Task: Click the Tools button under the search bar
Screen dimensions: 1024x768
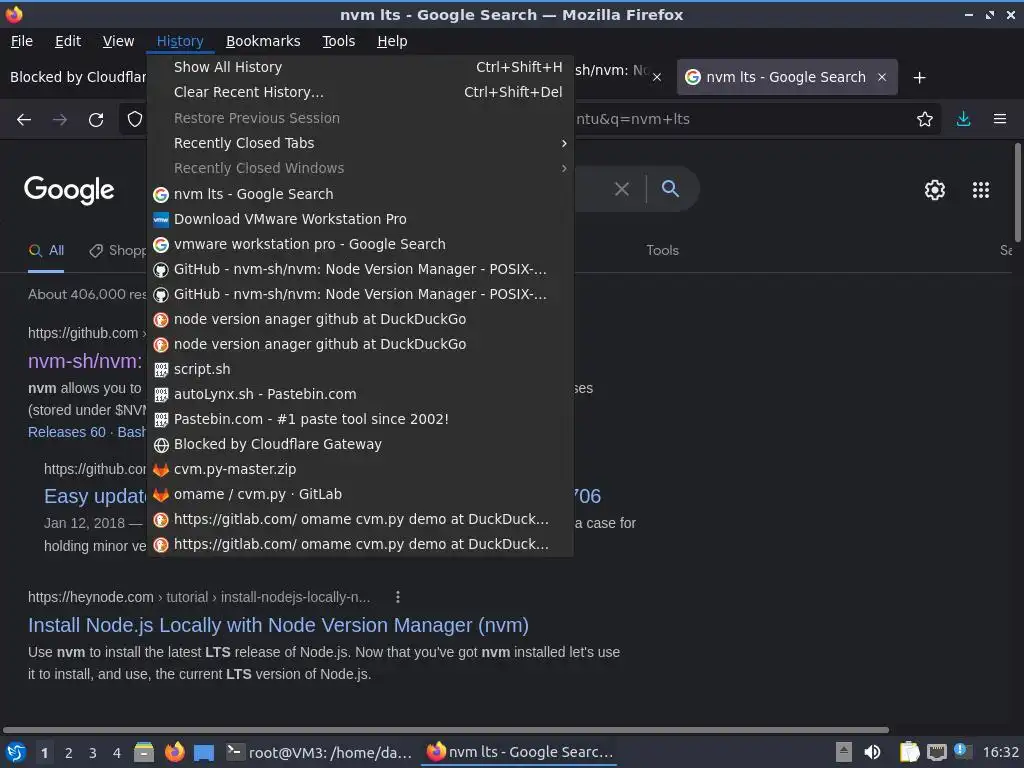Action: (x=662, y=251)
